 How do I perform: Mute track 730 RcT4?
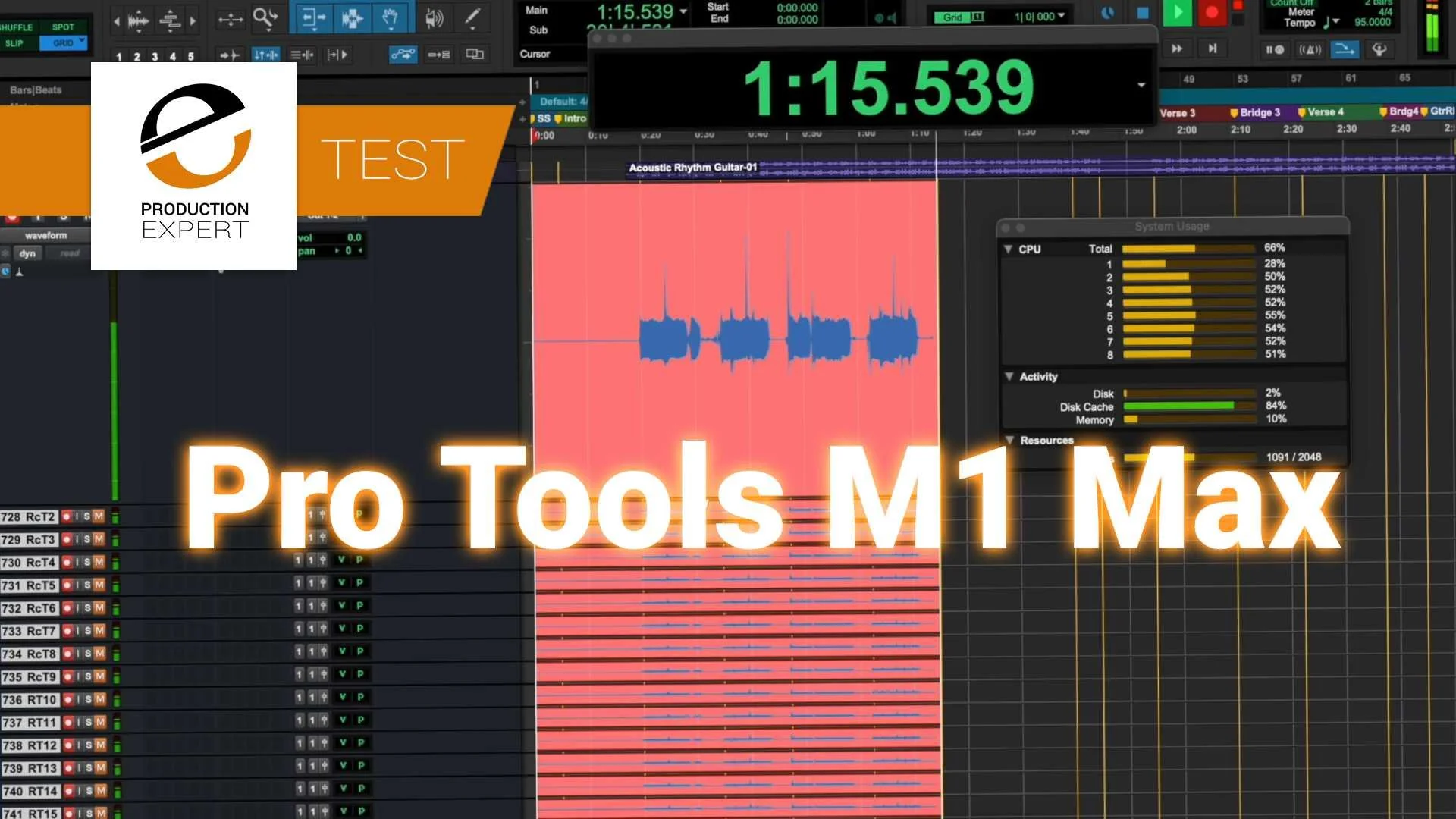[99, 562]
